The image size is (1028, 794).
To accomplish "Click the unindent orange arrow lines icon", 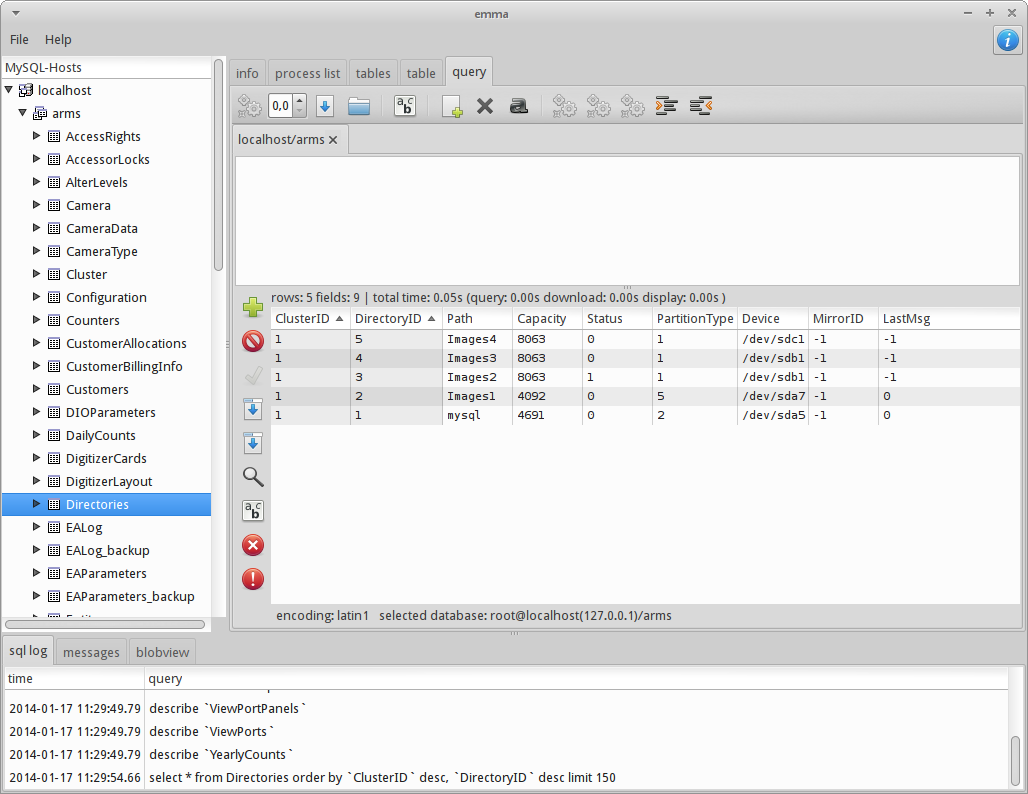I will point(701,106).
